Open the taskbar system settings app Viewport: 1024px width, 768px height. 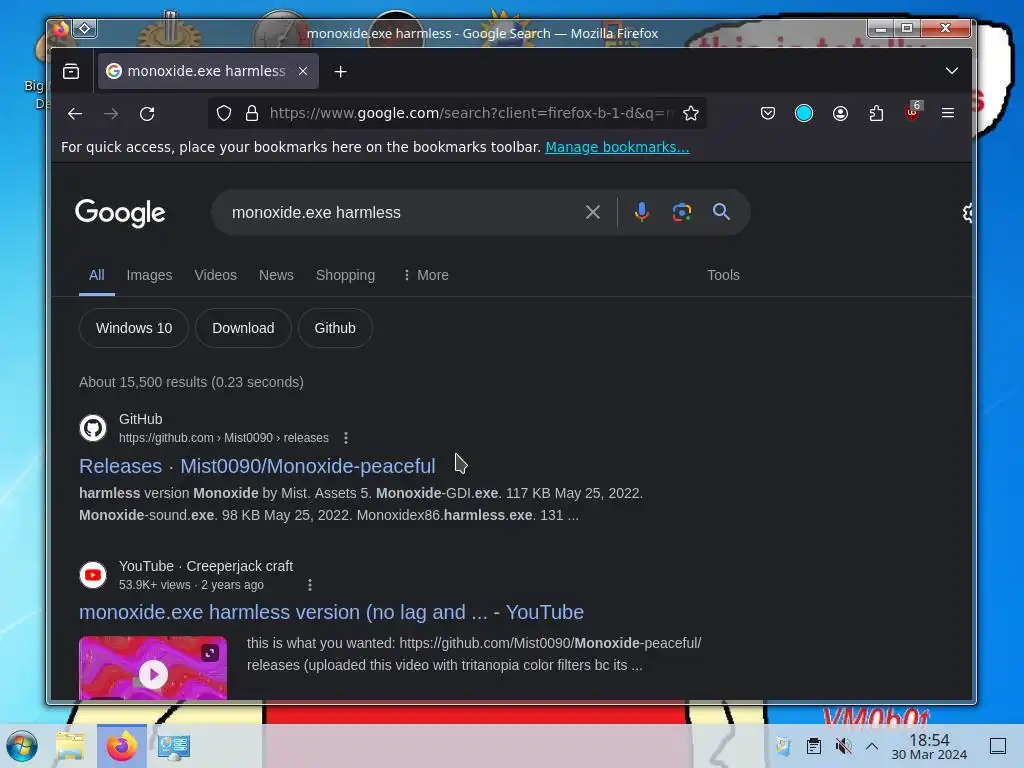173,746
